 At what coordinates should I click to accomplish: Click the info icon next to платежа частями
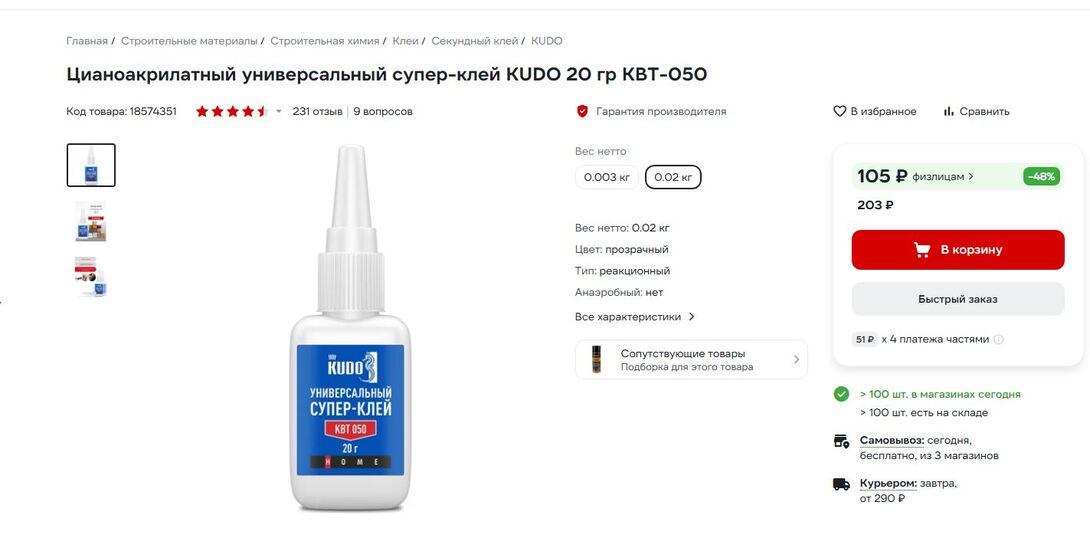click(998, 339)
